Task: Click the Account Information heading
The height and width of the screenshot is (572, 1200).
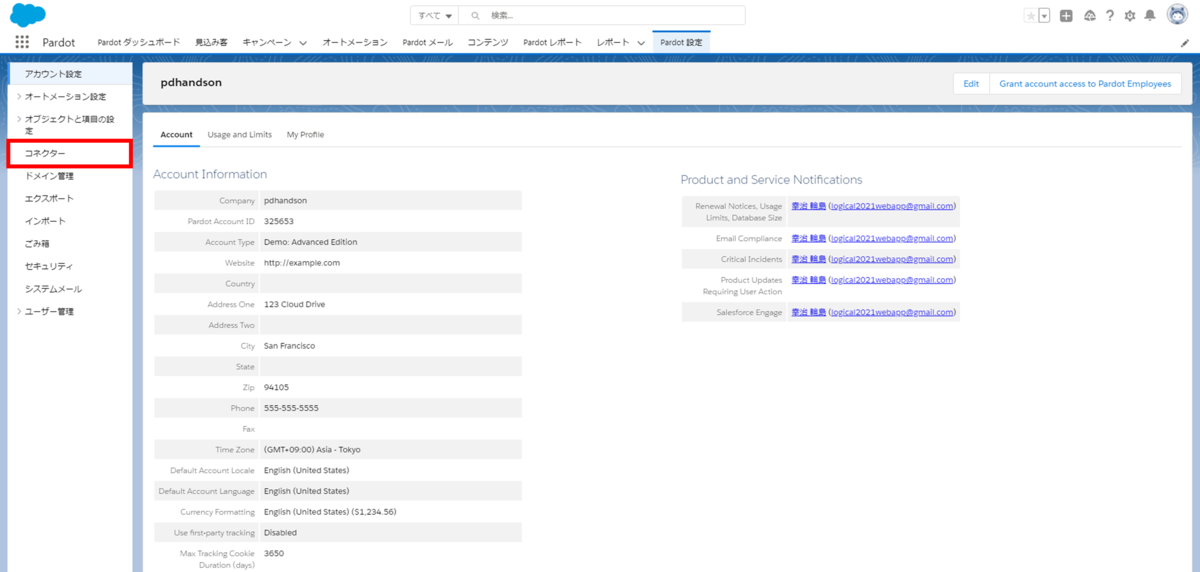Action: pos(210,174)
